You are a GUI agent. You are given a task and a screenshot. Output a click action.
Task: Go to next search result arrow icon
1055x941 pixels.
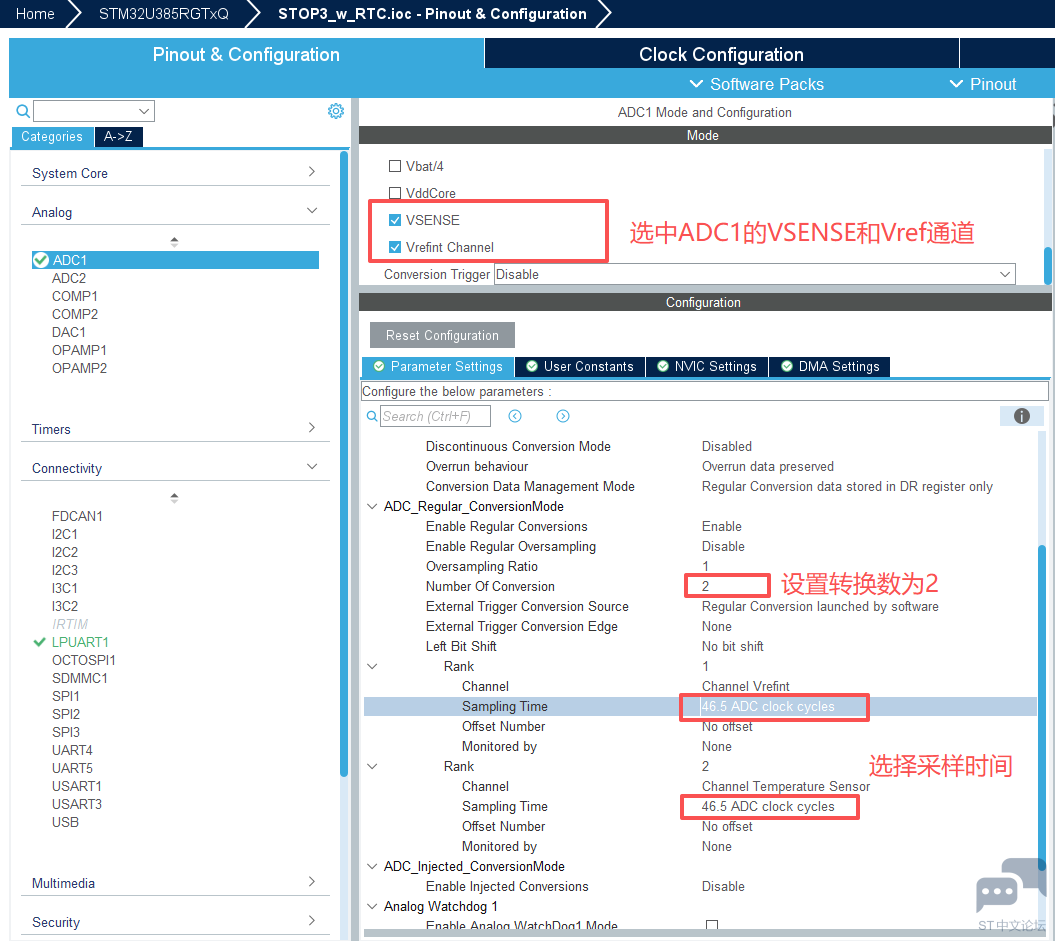pyautogui.click(x=563, y=416)
